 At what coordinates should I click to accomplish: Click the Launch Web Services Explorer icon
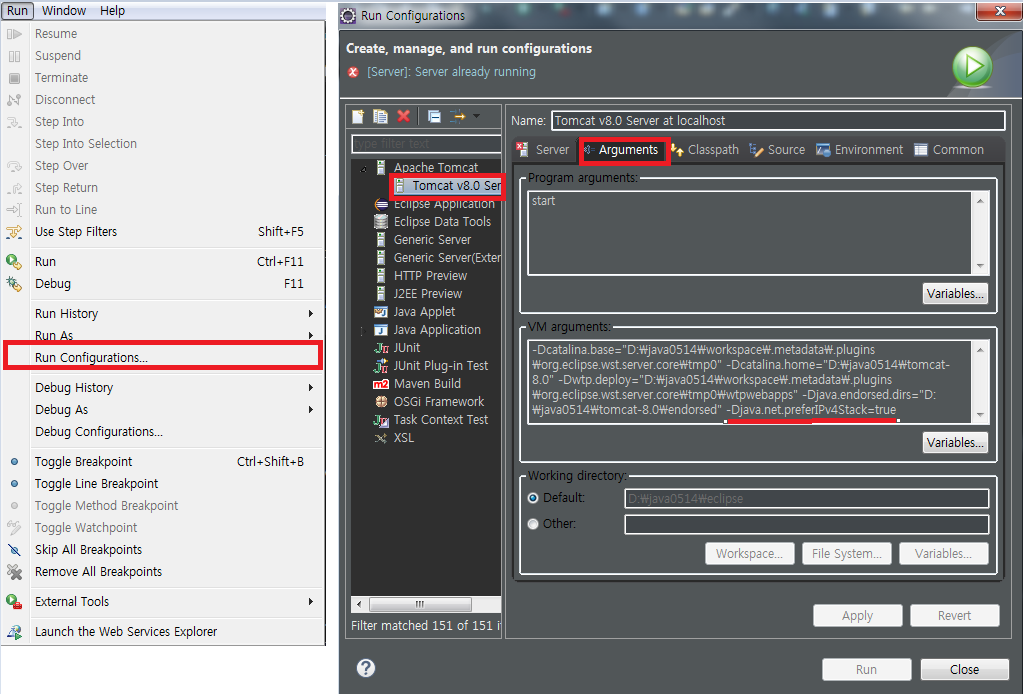pos(14,631)
